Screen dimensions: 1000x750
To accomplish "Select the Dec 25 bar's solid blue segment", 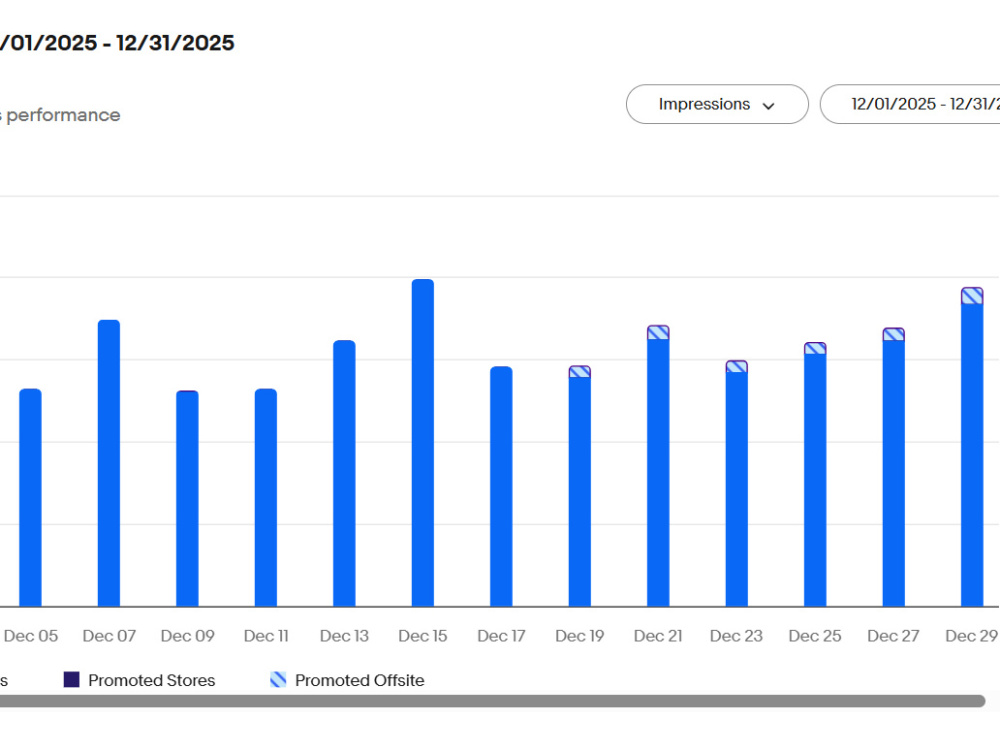I will click(x=815, y=480).
